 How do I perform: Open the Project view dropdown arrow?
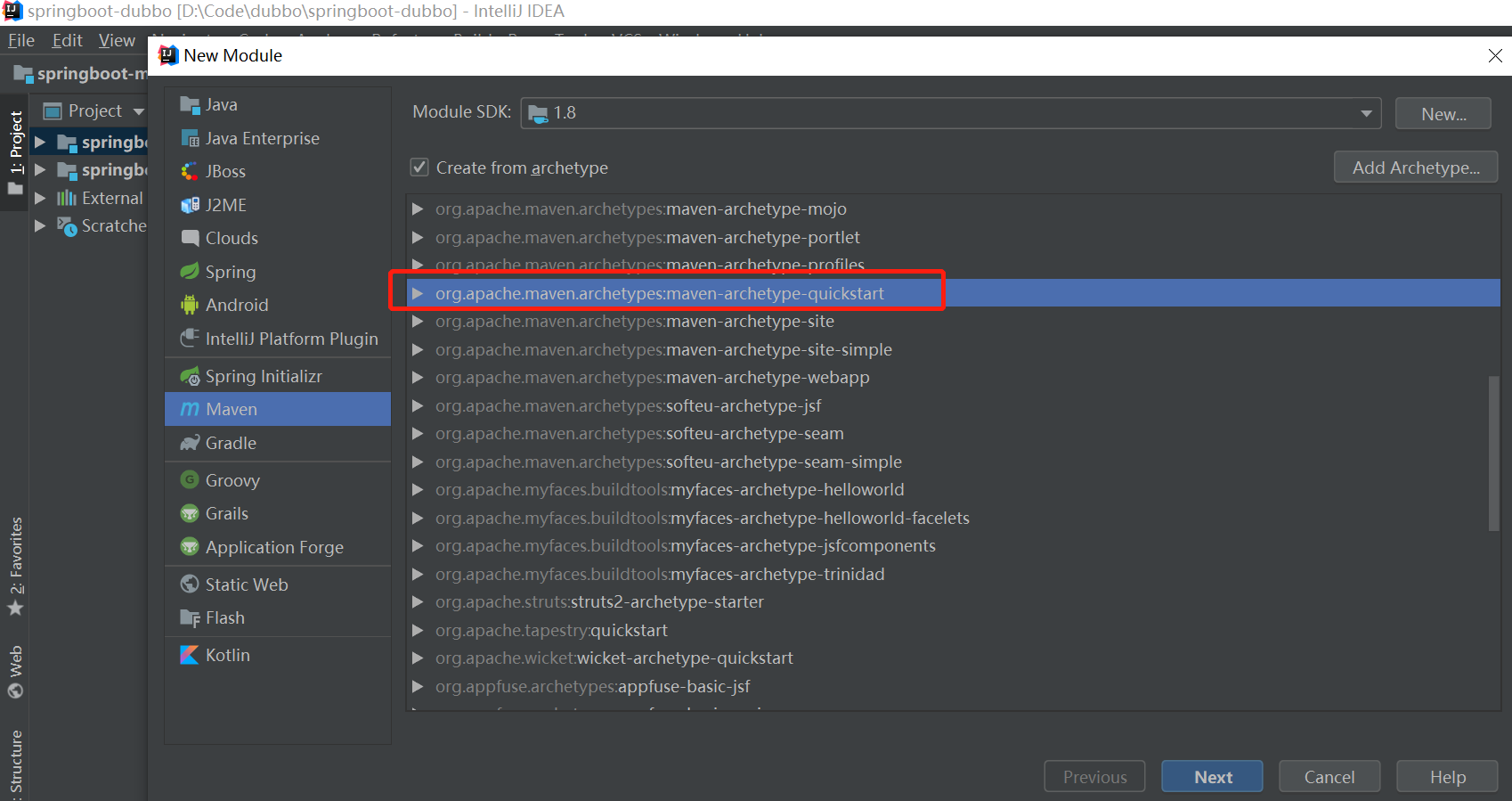point(139,111)
